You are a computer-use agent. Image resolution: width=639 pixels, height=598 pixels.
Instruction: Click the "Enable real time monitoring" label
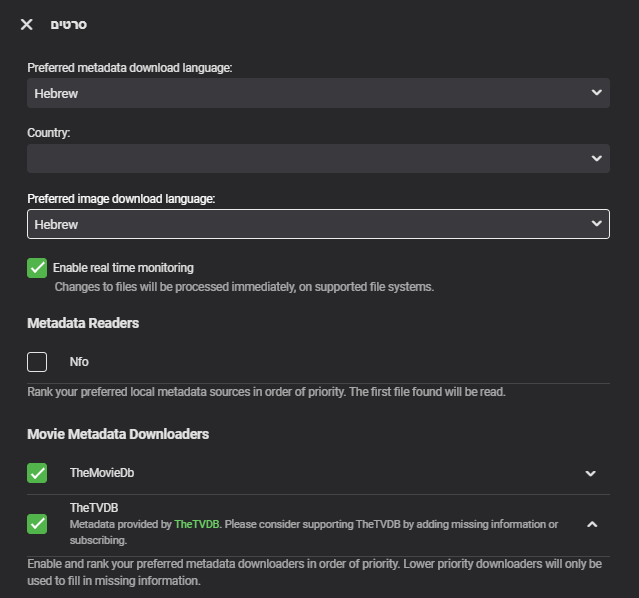point(123,268)
